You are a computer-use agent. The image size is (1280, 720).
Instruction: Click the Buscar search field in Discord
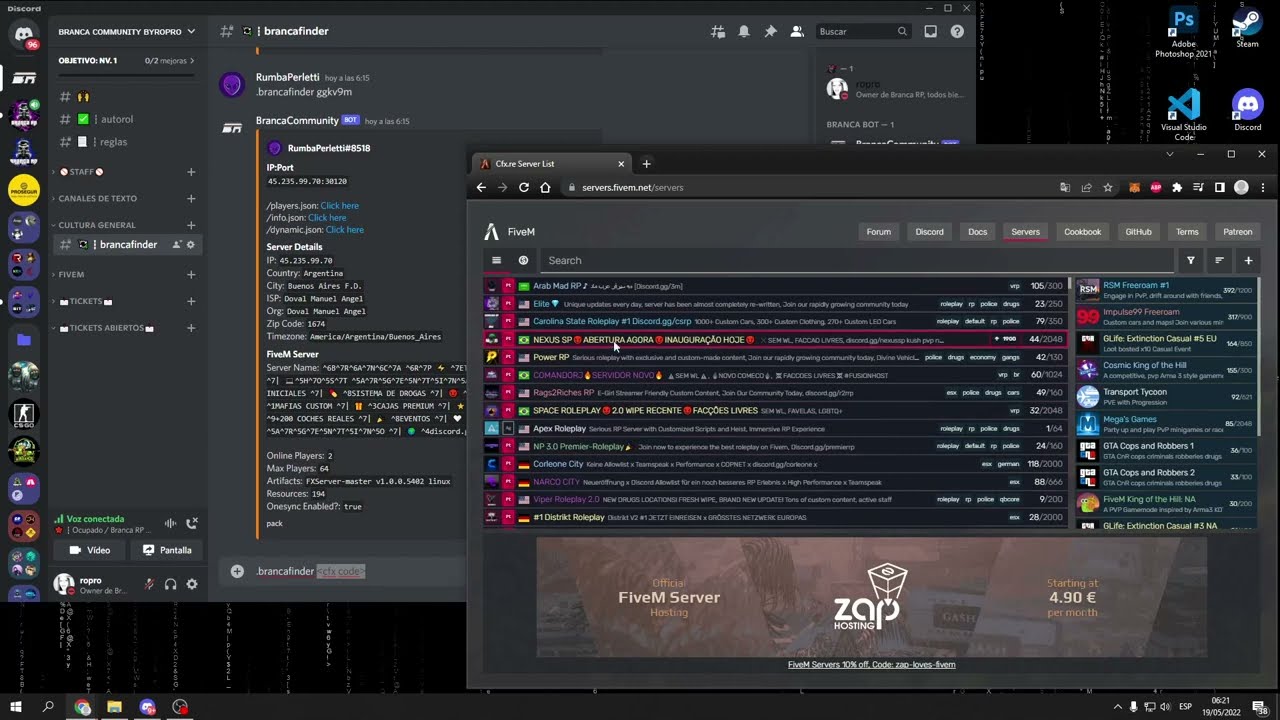point(863,31)
